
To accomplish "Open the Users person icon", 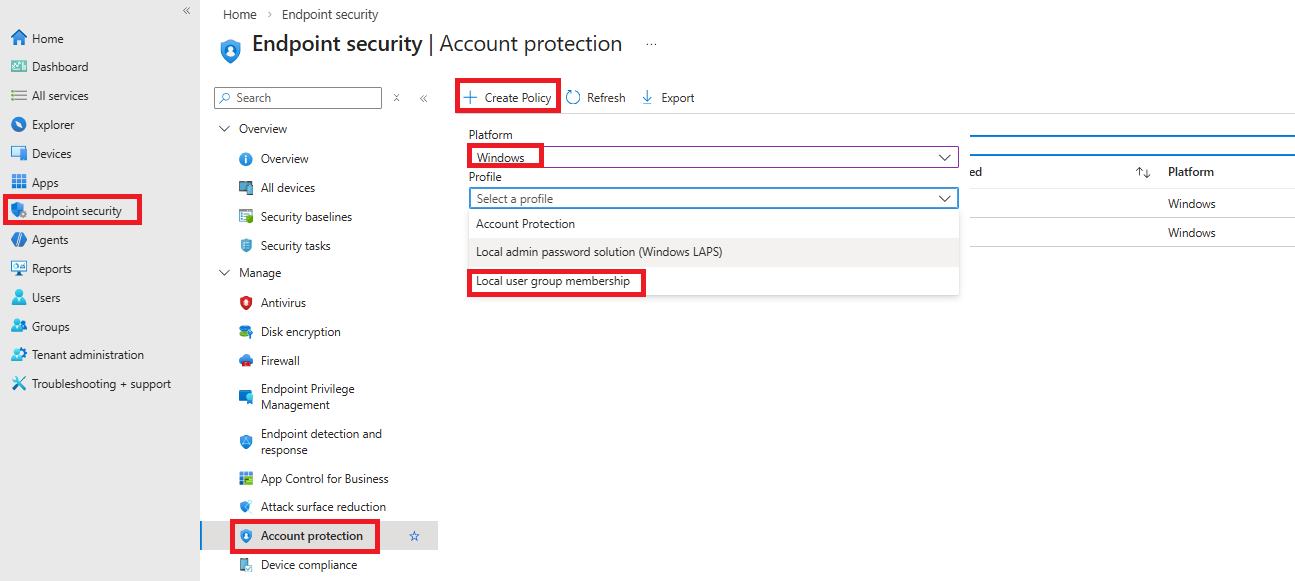I will point(18,298).
